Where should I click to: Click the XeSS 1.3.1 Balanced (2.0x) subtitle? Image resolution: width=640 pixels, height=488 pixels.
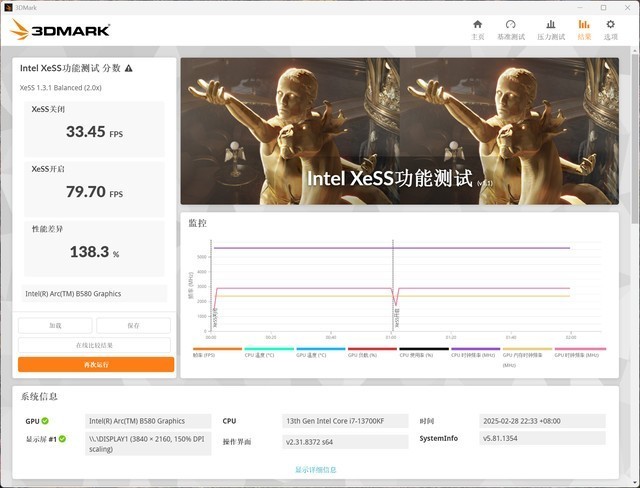60,87
